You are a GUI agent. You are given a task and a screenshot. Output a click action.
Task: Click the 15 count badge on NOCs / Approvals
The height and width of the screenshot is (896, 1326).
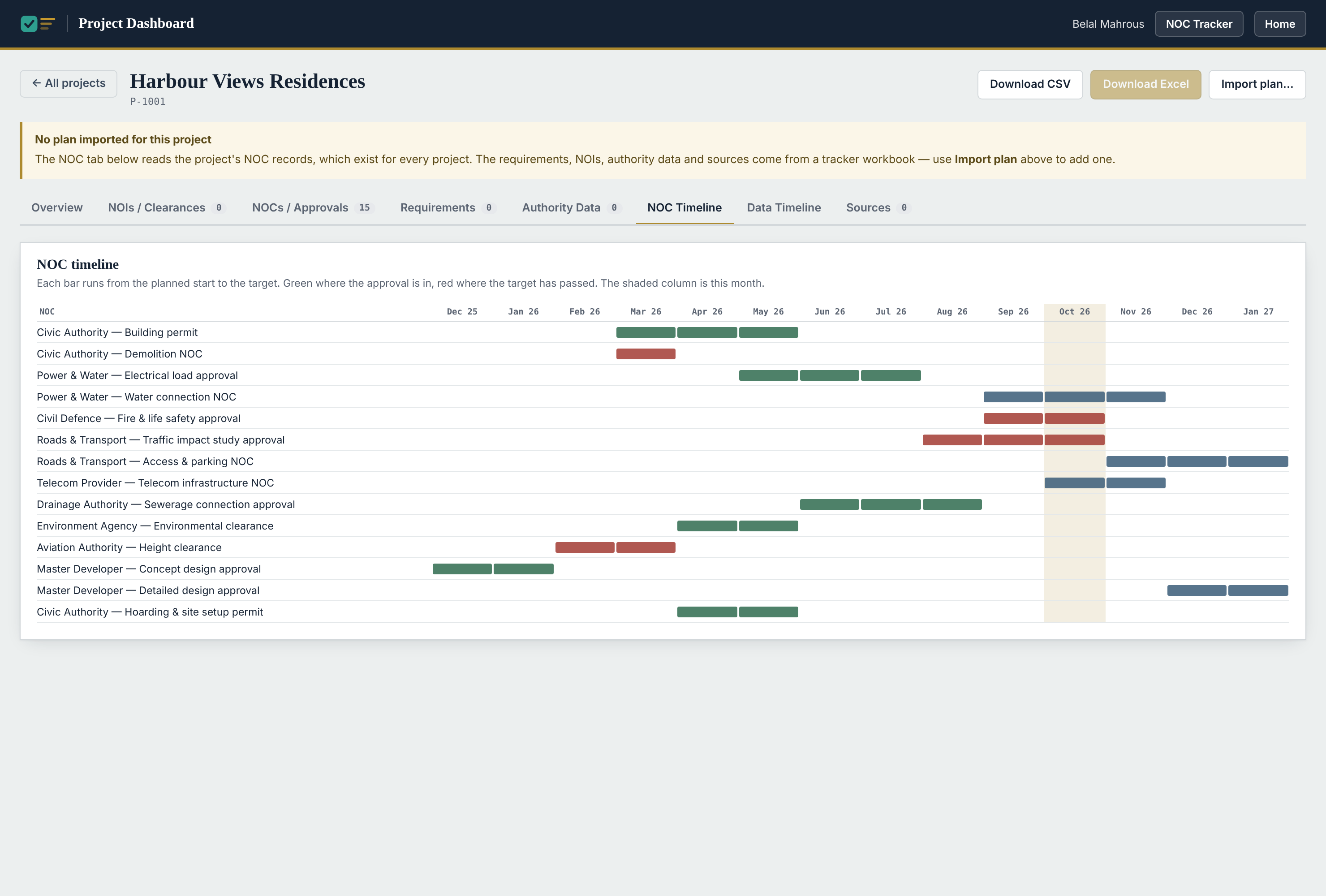[364, 208]
